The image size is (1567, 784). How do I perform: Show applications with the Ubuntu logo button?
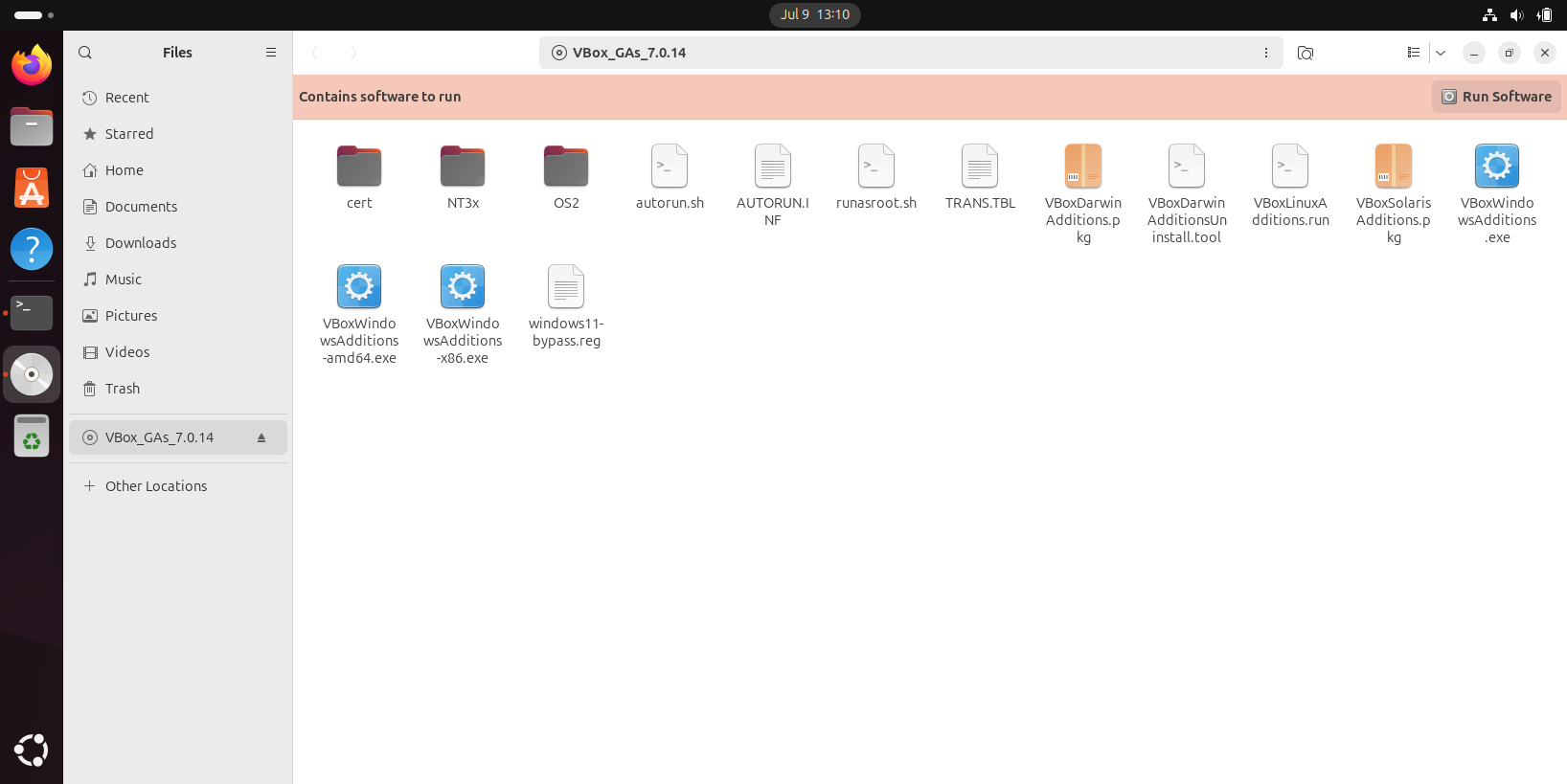coord(32,750)
